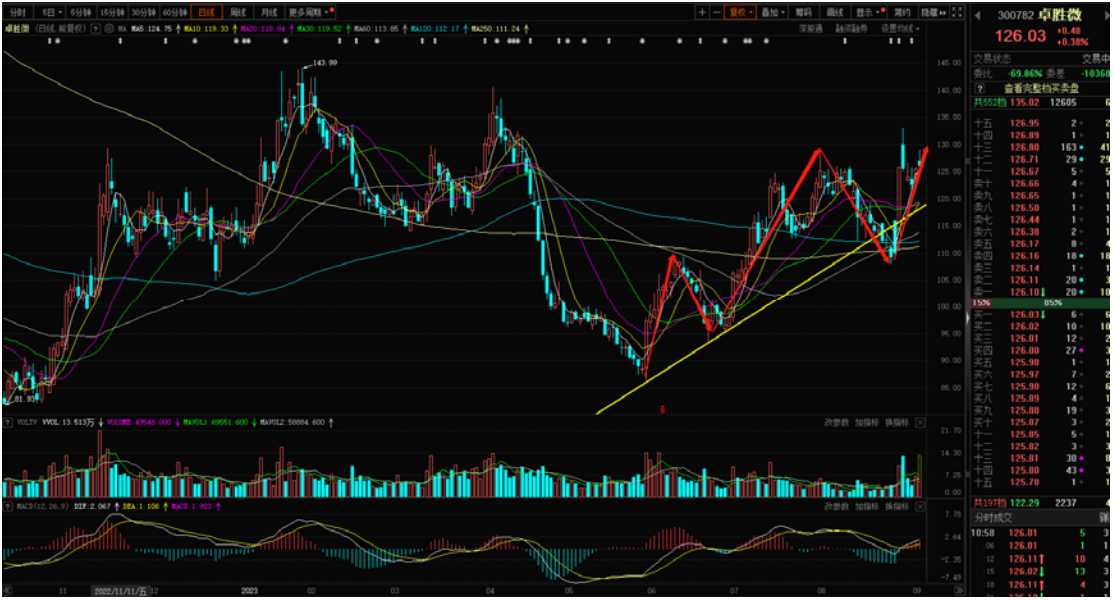The image size is (1114, 601).
Task: Click 换指标 in the volume panel
Action: 897,422
